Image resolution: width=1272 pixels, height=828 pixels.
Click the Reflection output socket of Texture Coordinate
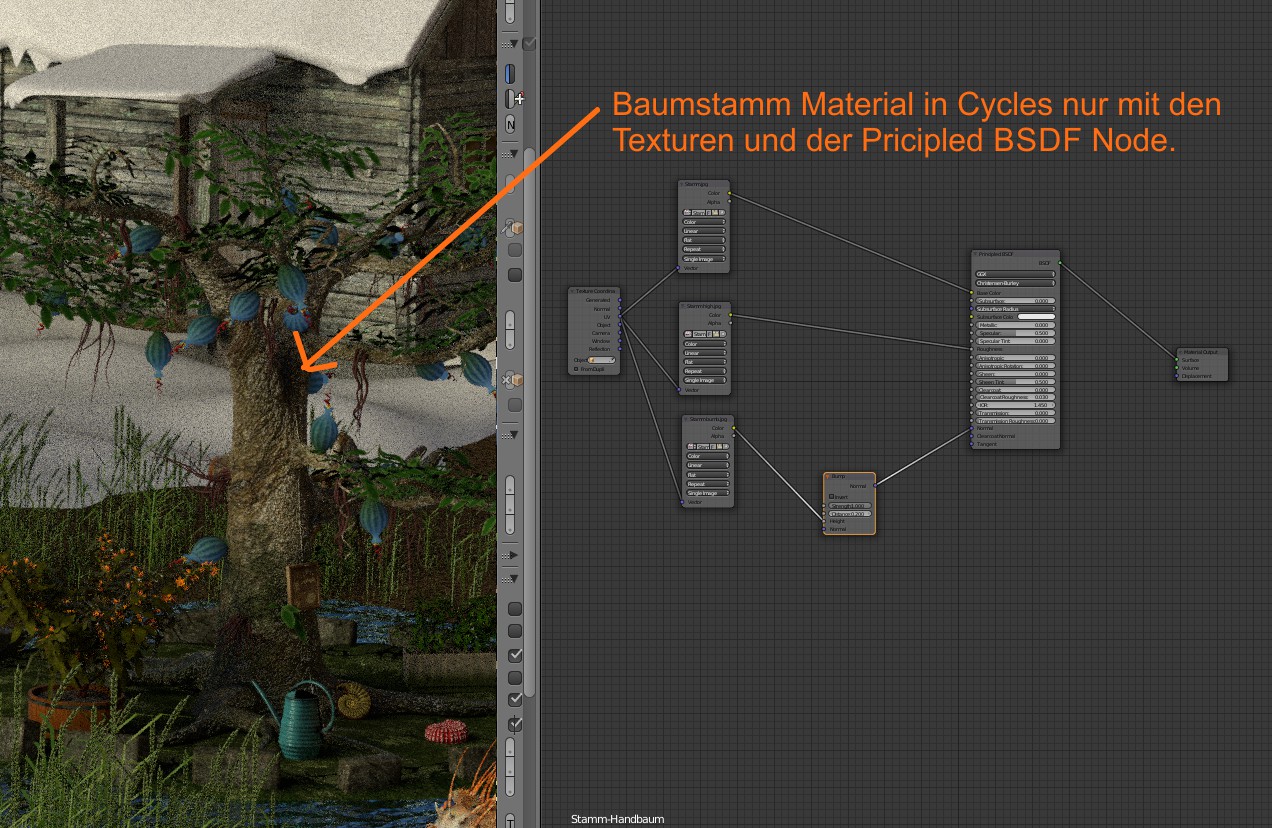(620, 349)
